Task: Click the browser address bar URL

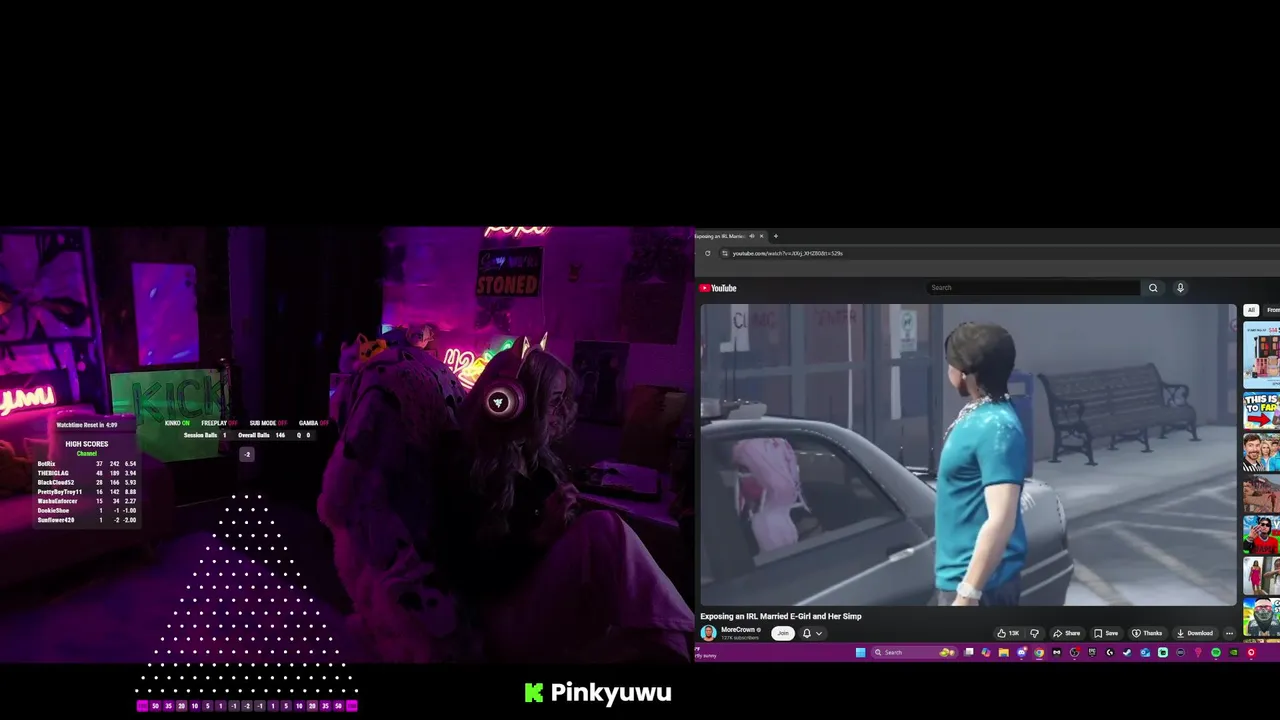Action: click(787, 253)
